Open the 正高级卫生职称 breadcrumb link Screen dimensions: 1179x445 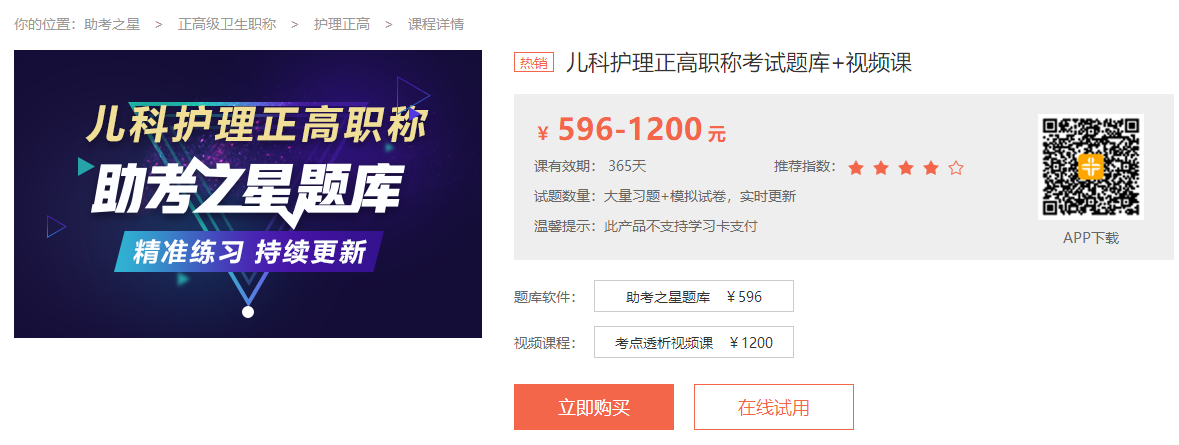click(227, 25)
